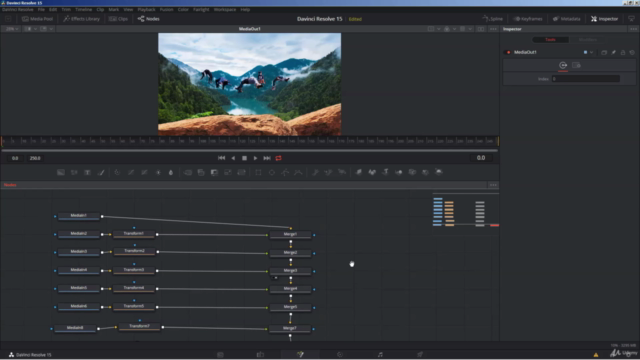
Task: Toggle the Inspector panel
Action: 604,19
